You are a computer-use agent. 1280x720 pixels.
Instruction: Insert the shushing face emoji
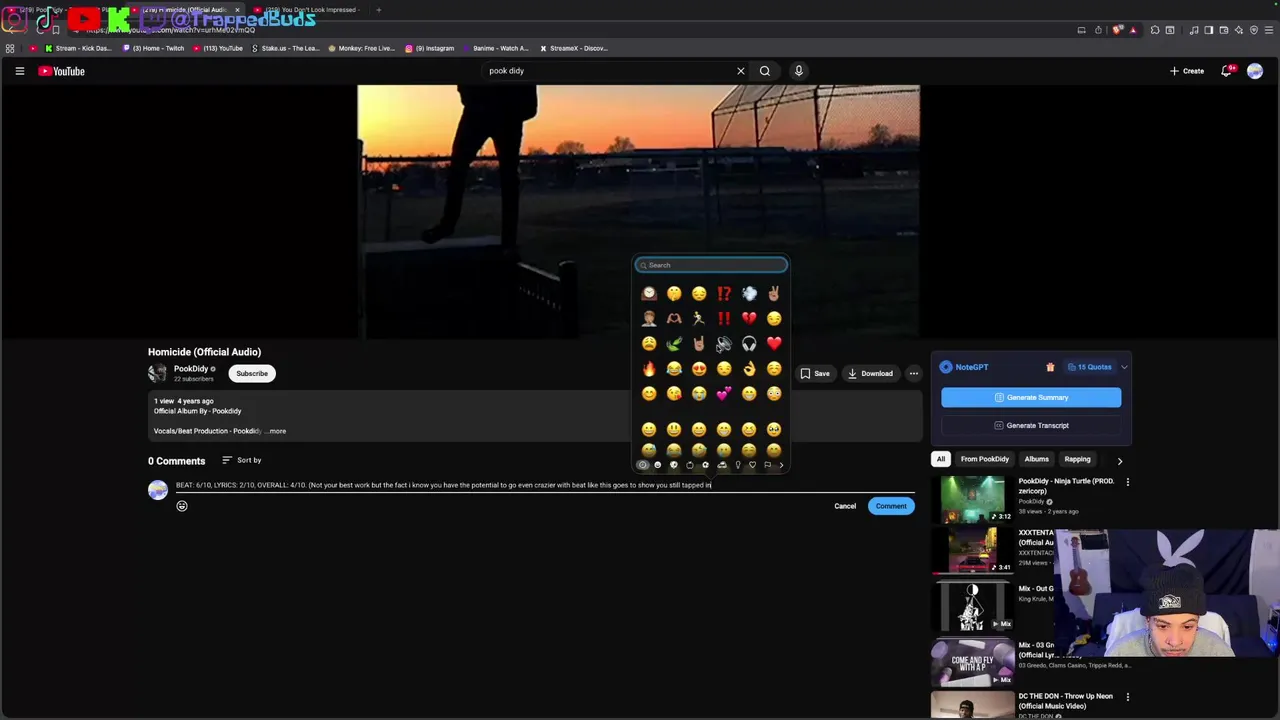point(674,293)
